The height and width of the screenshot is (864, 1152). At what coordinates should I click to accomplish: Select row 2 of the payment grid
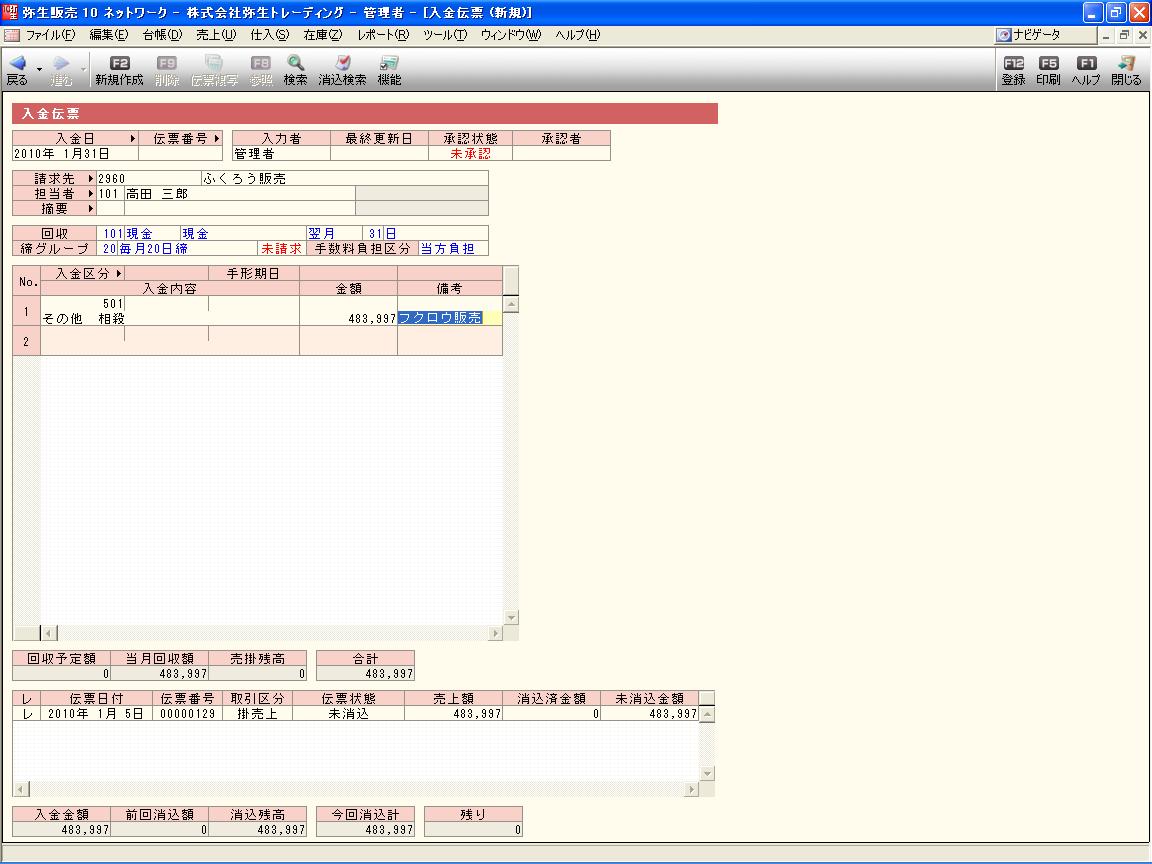[26, 341]
